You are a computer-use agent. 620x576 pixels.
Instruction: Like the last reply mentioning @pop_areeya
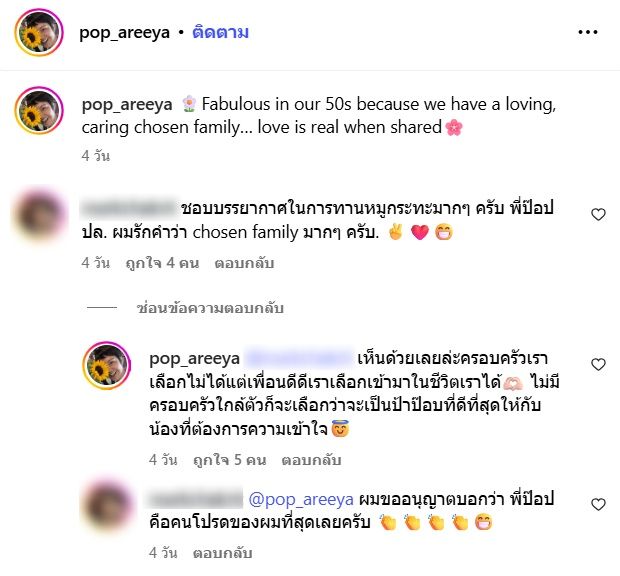(x=599, y=505)
